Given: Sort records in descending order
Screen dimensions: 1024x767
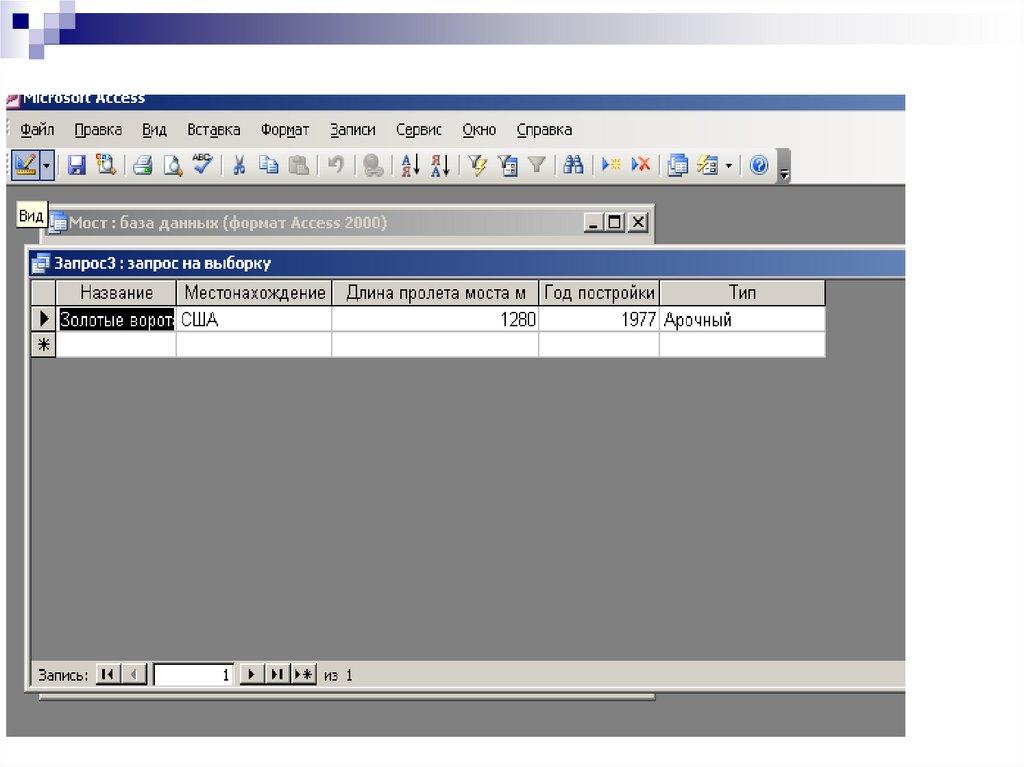Looking at the screenshot, I should (440, 166).
